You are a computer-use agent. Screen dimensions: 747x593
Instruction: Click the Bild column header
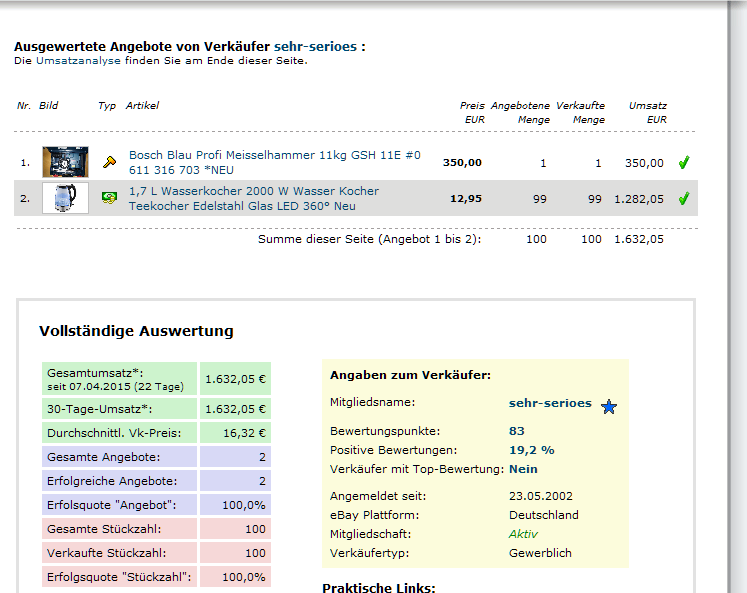(49, 105)
